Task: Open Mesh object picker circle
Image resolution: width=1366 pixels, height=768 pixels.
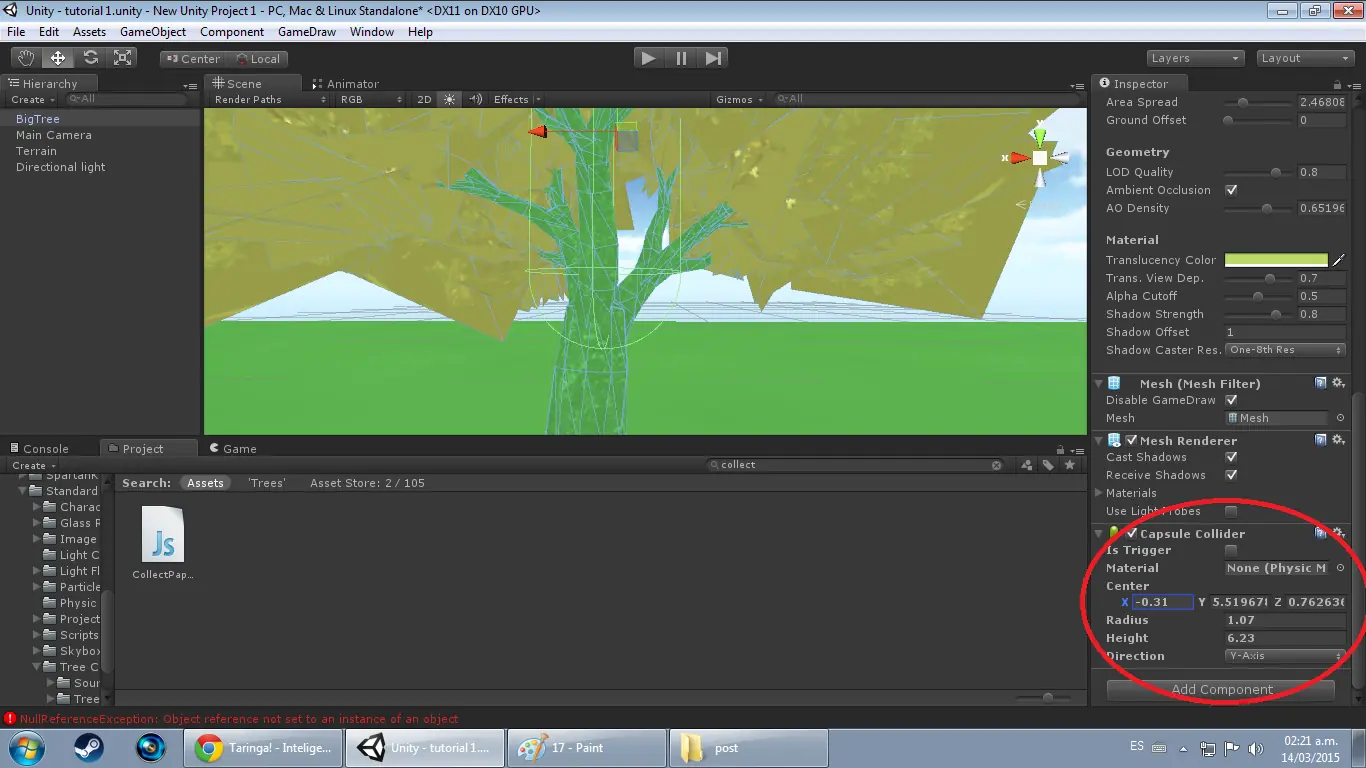Action: coord(1340,418)
